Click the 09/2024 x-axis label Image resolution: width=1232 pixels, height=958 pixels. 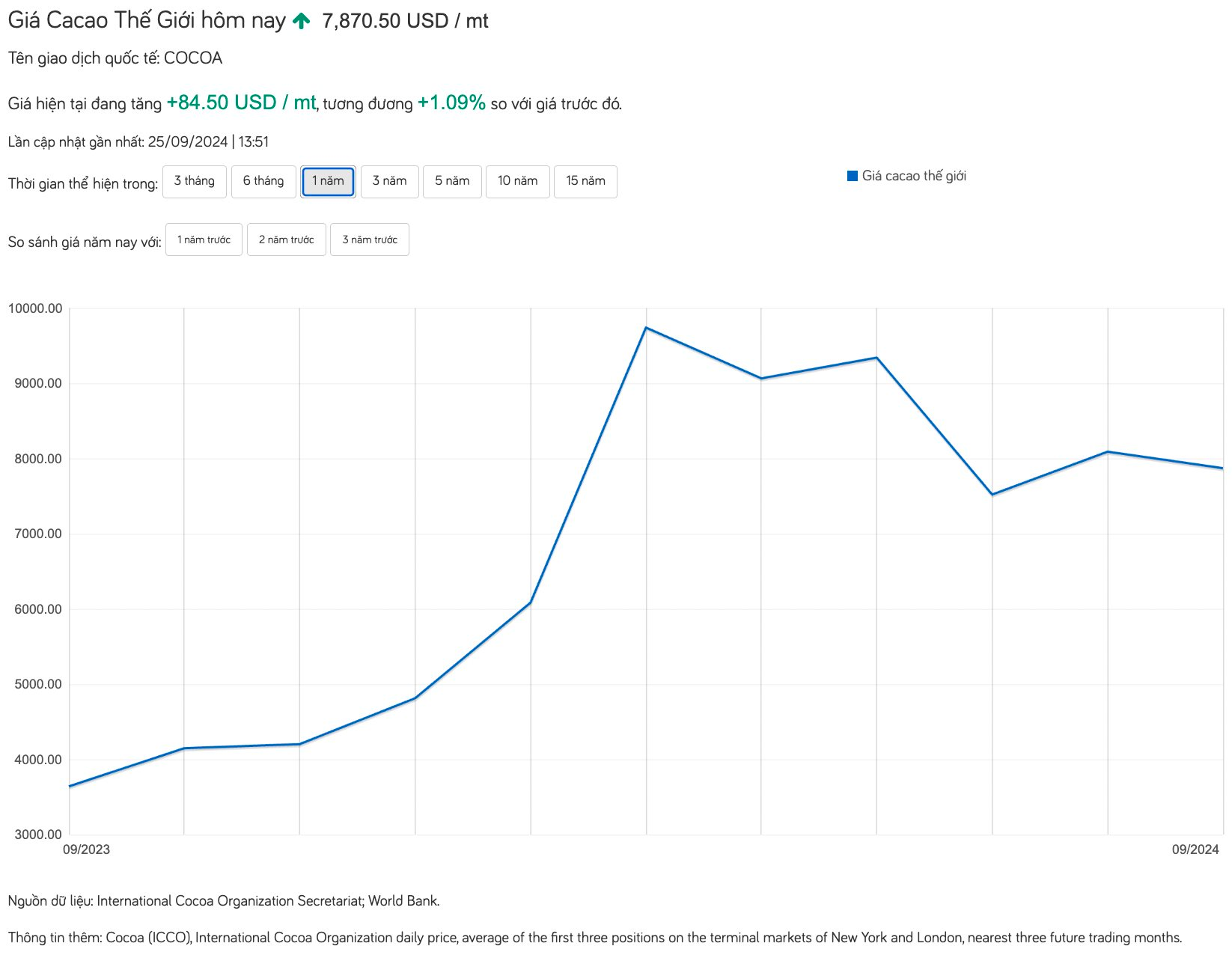point(1195,849)
